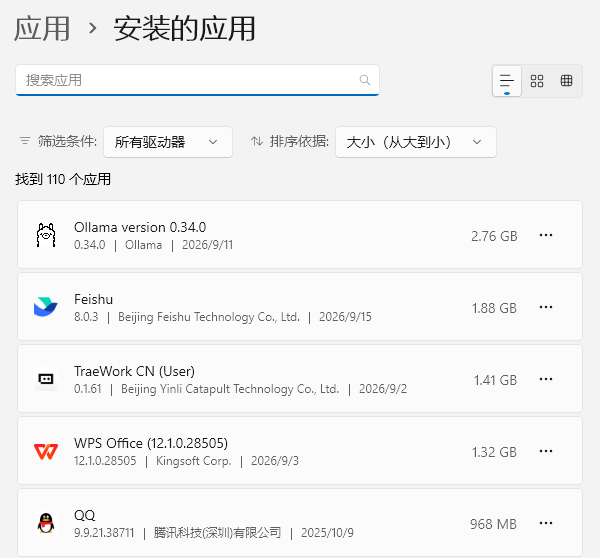600x558 pixels.
Task: Click Beijing Feishu Technology Co., Ltd. publisher
Action: click(209, 317)
